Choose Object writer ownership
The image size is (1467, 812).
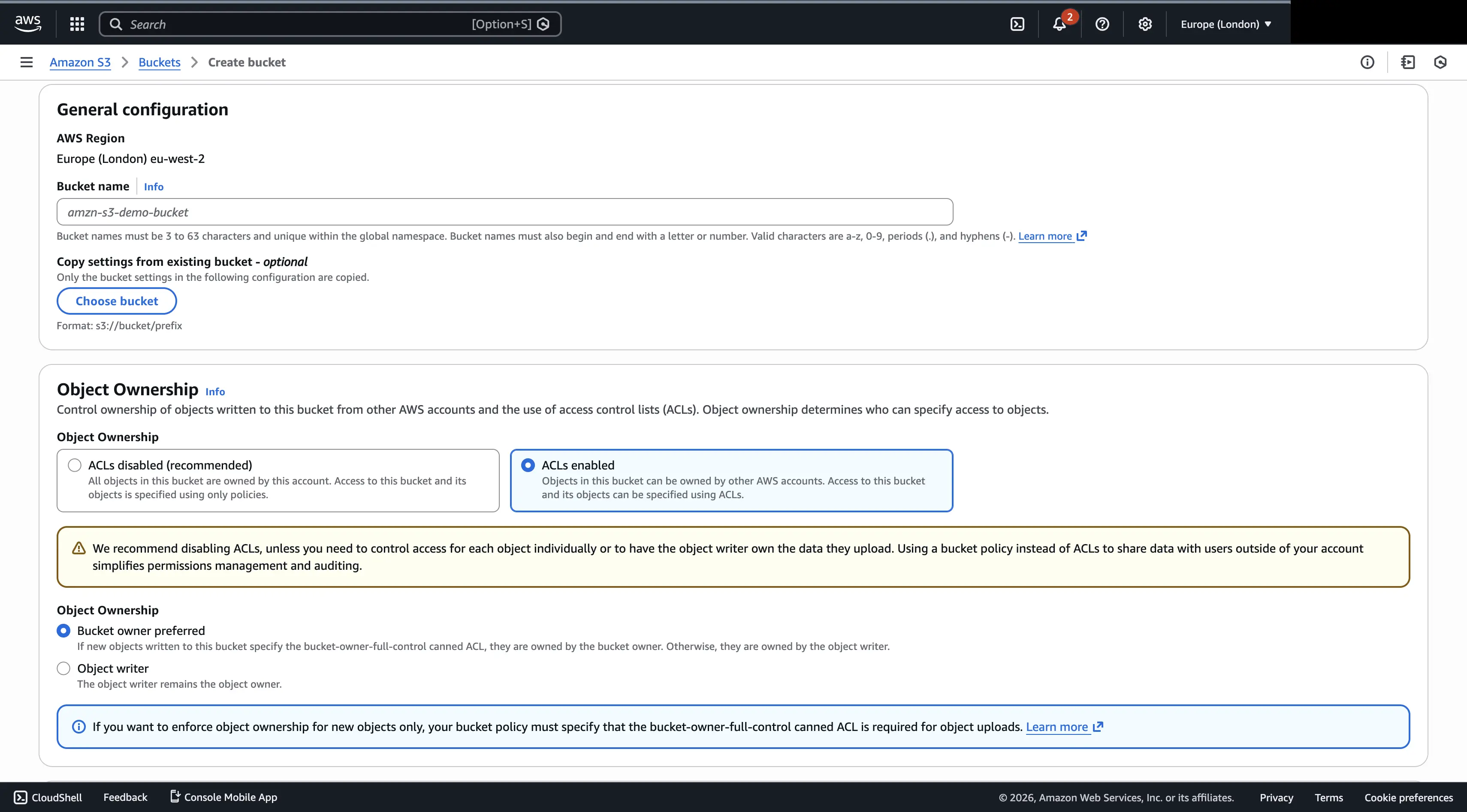(x=63, y=668)
